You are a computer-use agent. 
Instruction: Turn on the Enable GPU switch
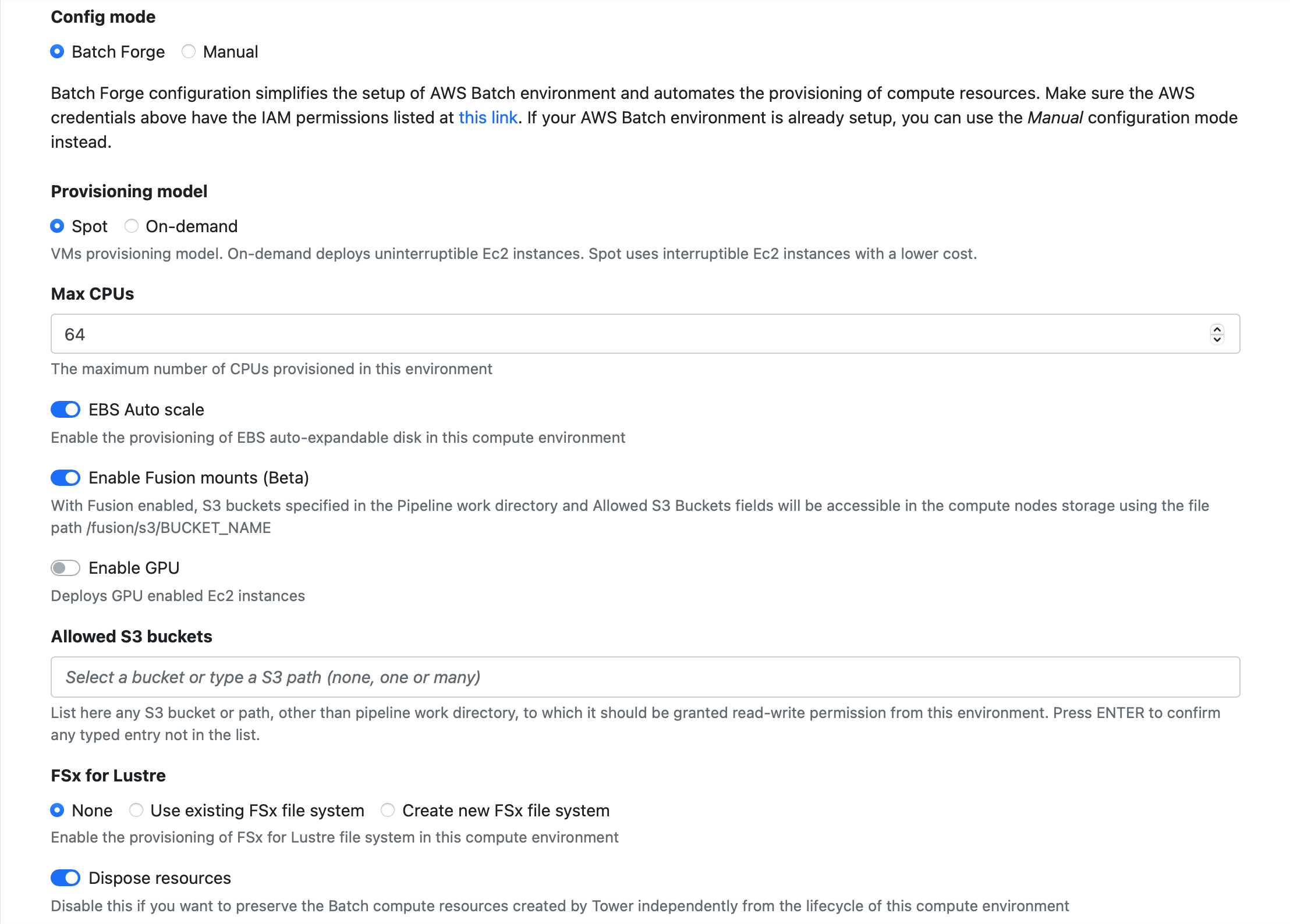pyautogui.click(x=65, y=568)
